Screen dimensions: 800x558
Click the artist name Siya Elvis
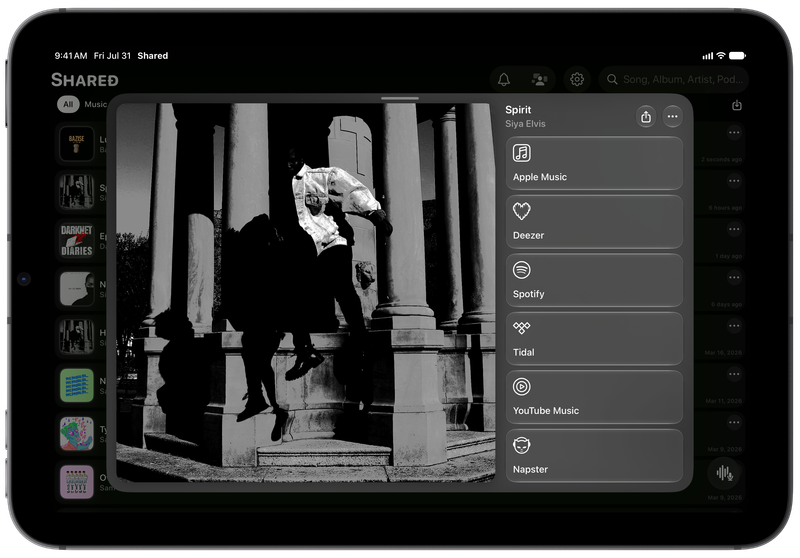[525, 124]
